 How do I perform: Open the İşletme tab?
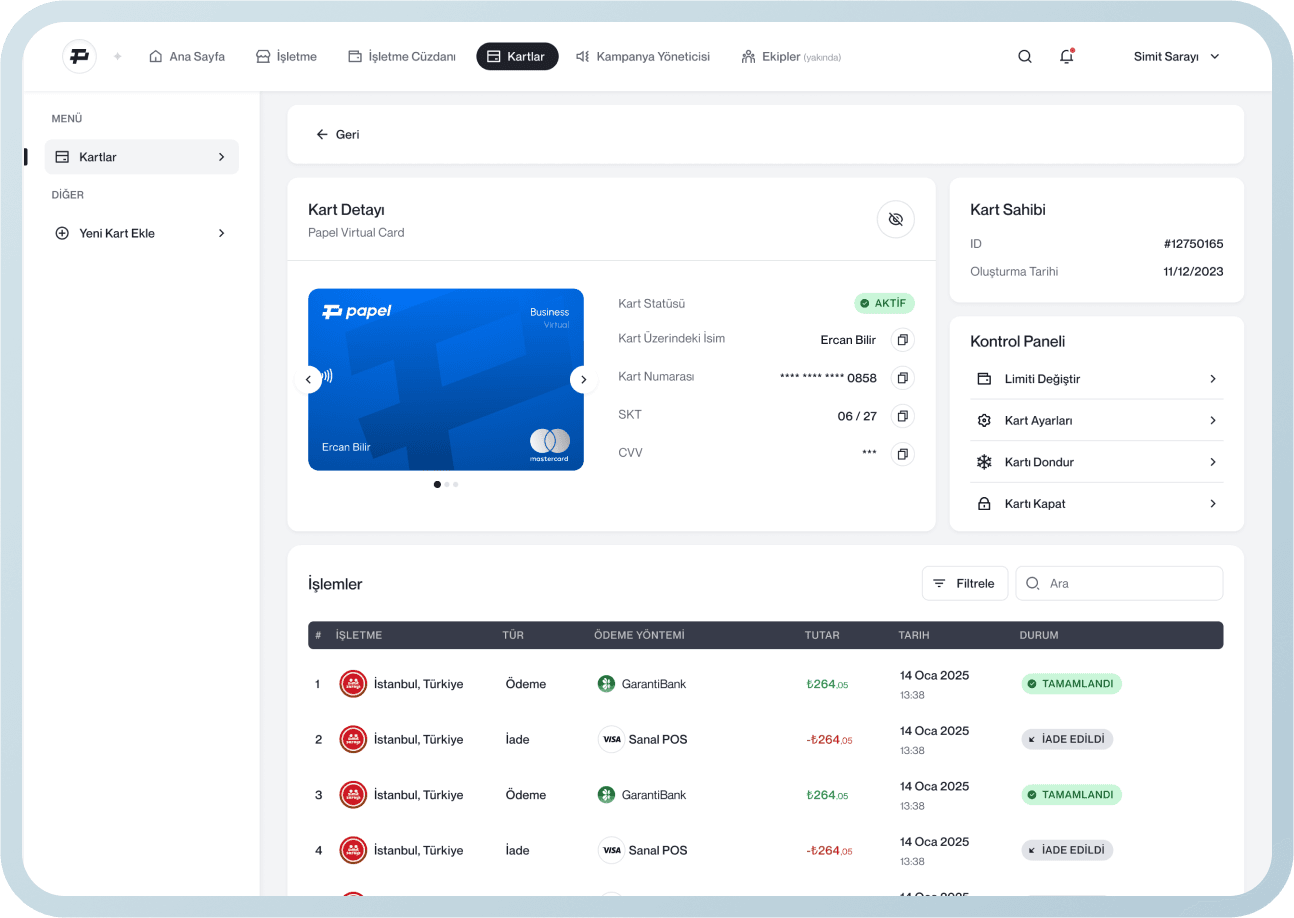coord(287,57)
